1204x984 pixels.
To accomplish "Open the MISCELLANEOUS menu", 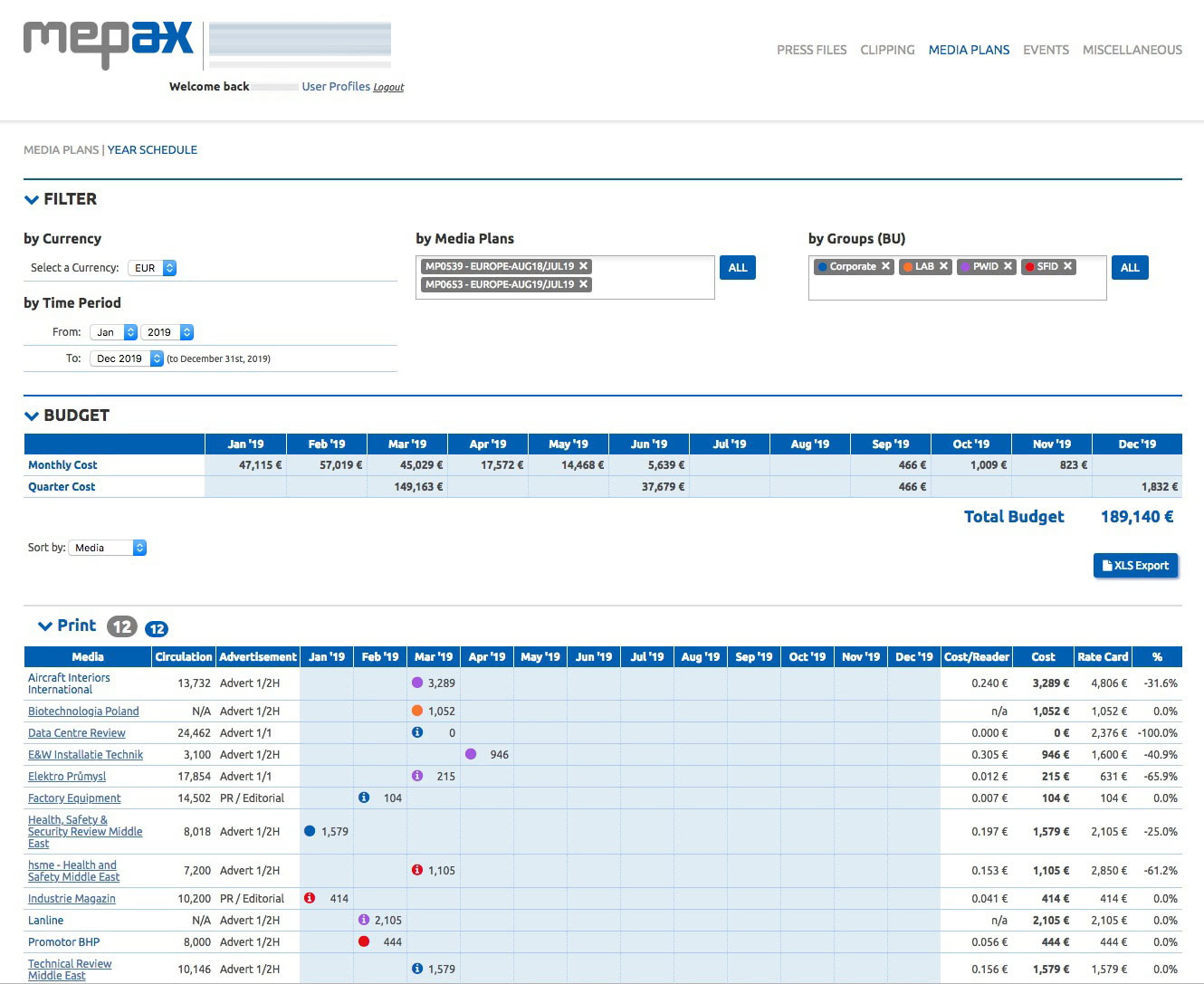I will click(1132, 50).
